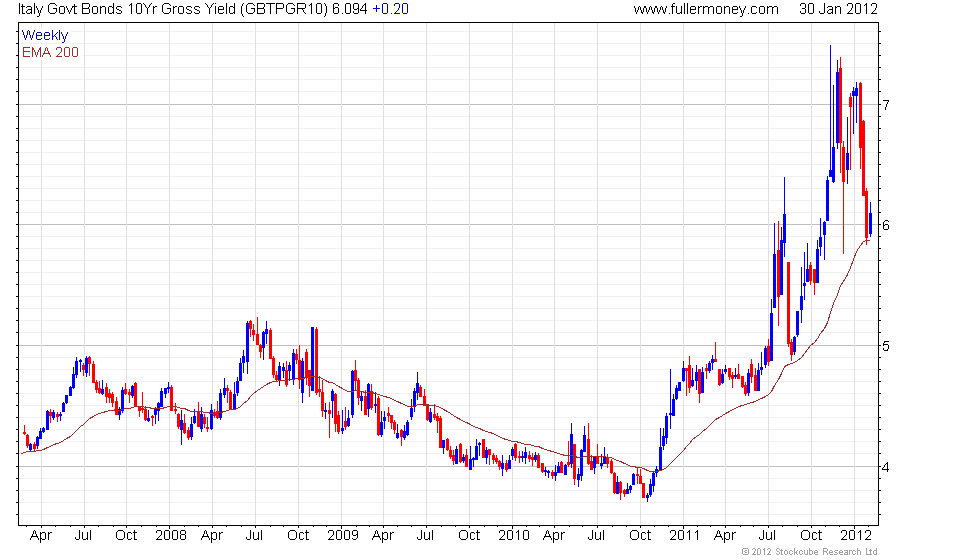Click the latest yield value '6.094'
The image size is (960, 560).
click(x=350, y=9)
